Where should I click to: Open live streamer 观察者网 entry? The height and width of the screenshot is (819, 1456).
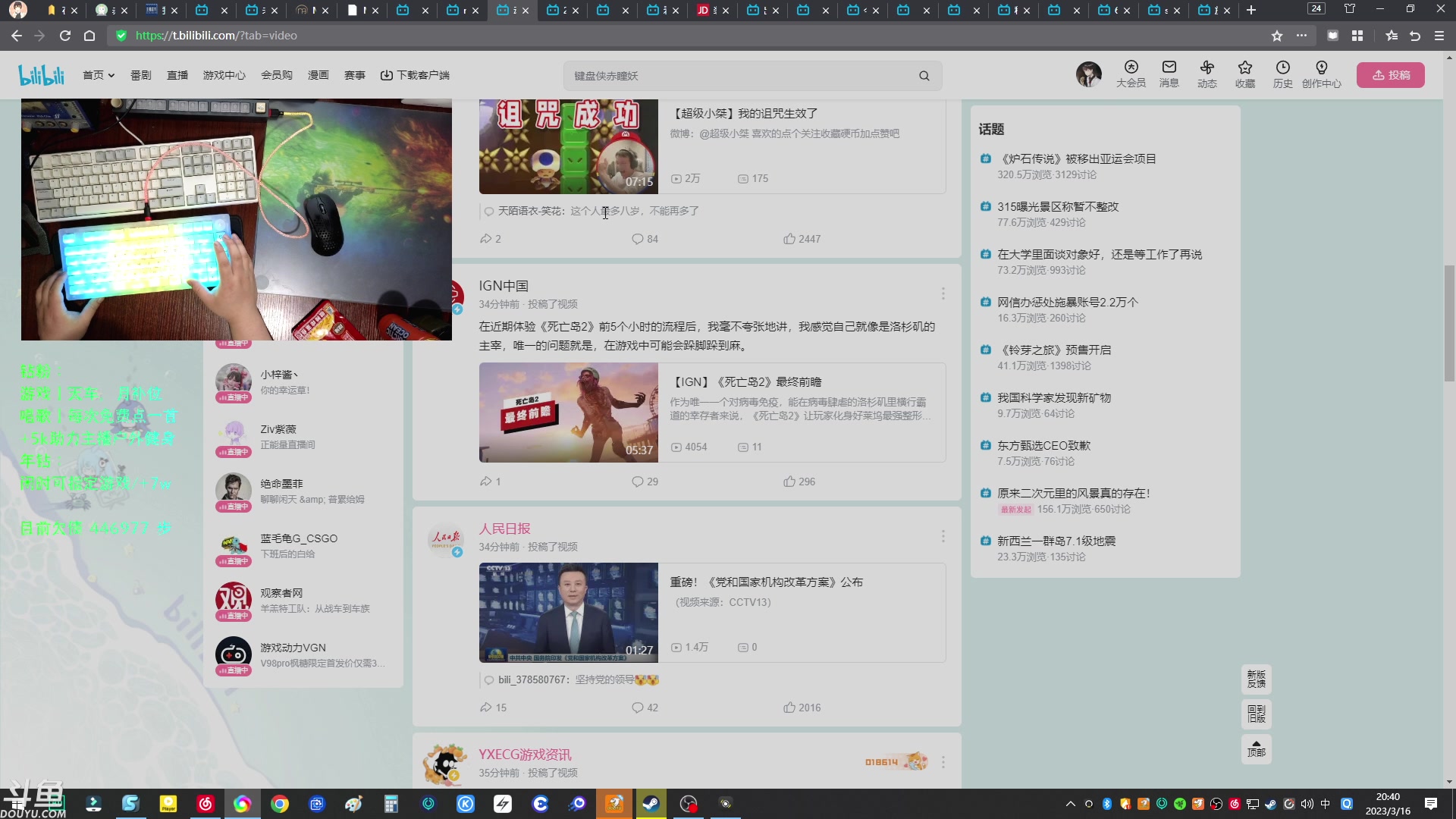[x=303, y=601]
